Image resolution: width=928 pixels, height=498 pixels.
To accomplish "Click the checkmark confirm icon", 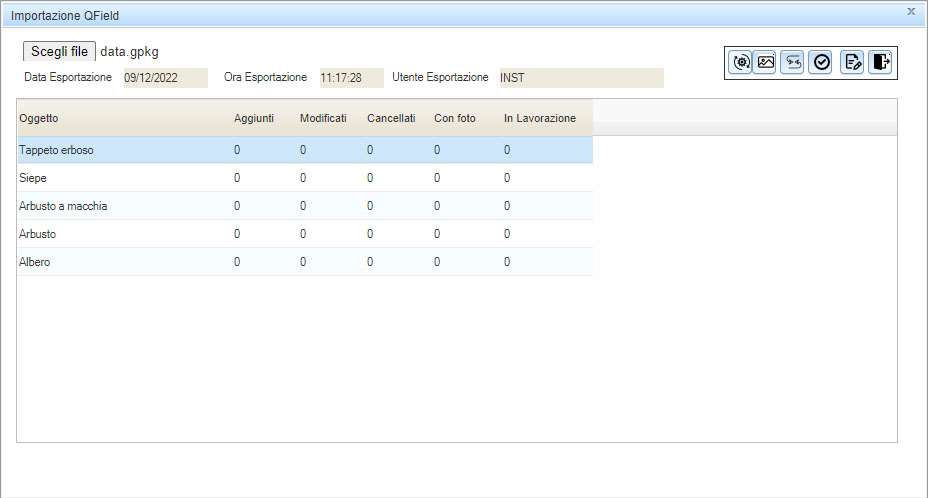I will 821,62.
